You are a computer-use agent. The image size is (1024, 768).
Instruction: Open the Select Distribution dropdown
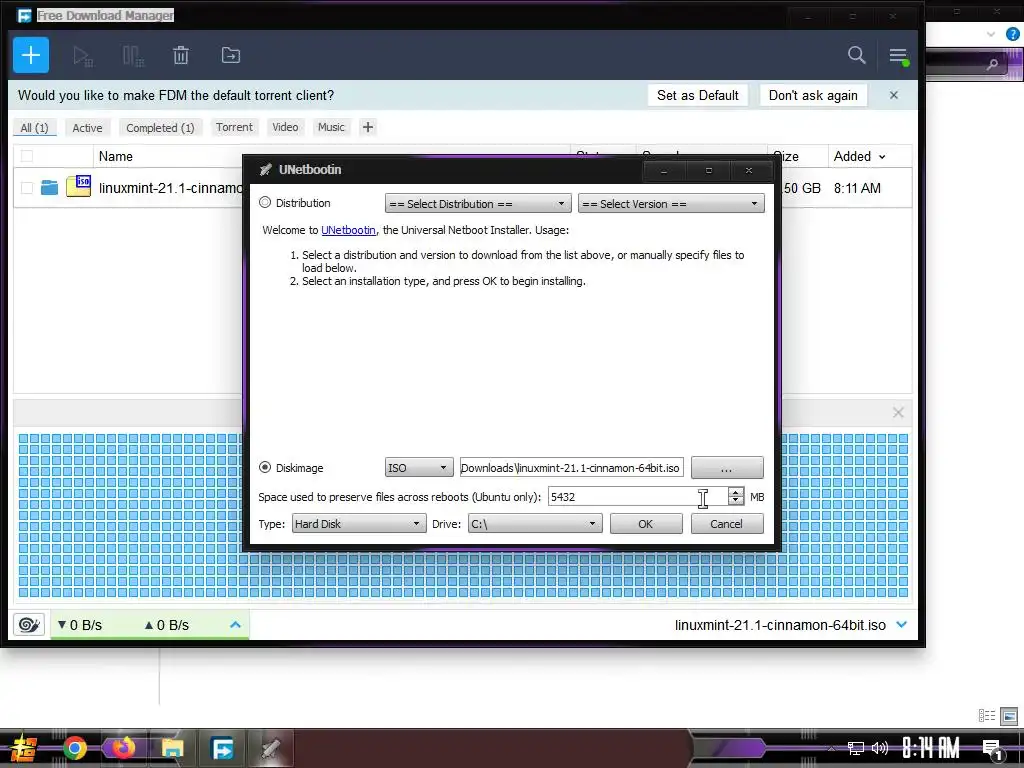[478, 204]
